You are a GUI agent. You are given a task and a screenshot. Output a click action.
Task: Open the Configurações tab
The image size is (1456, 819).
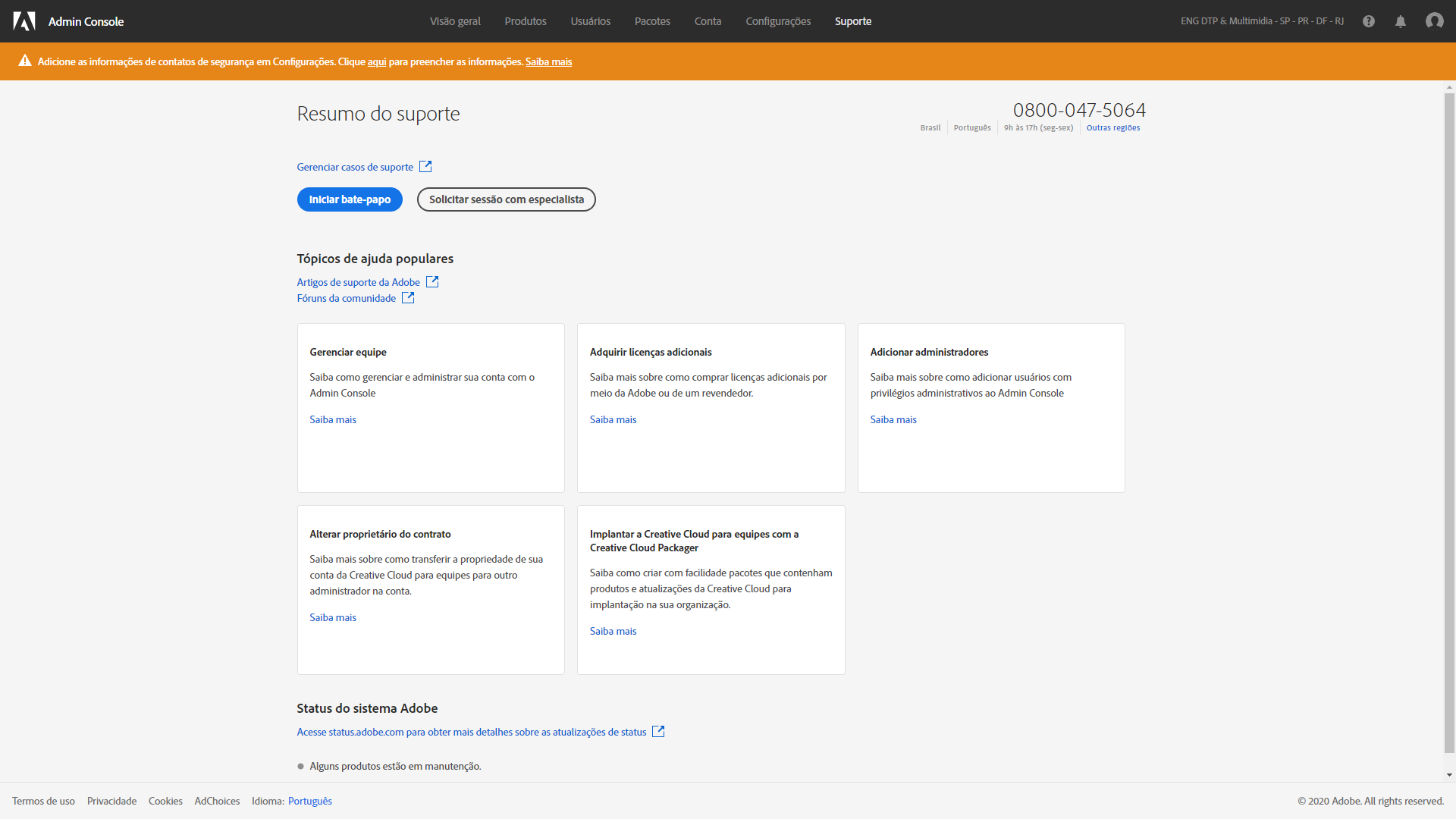(778, 21)
